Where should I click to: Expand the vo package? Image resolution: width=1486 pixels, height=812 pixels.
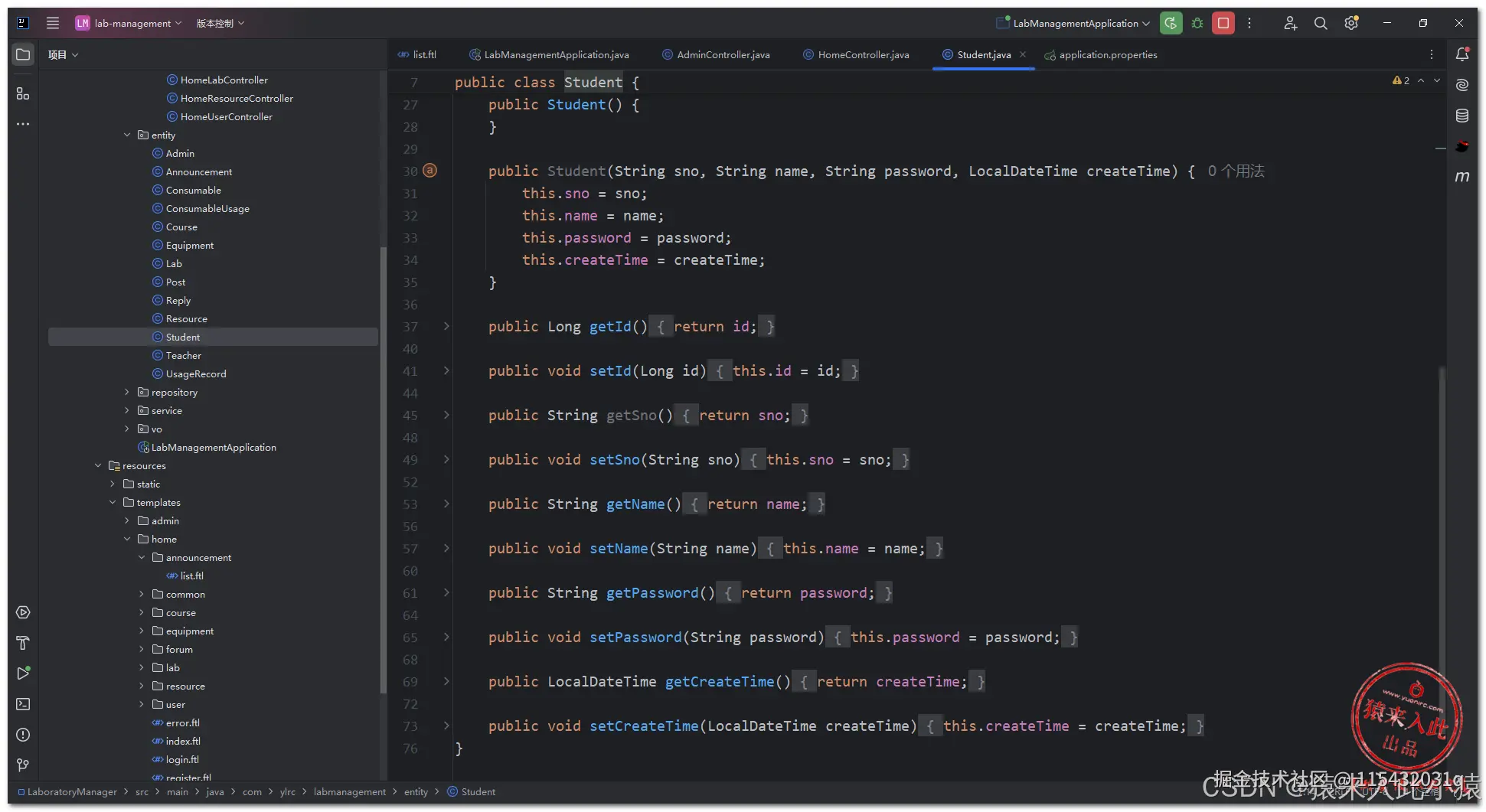(127, 429)
